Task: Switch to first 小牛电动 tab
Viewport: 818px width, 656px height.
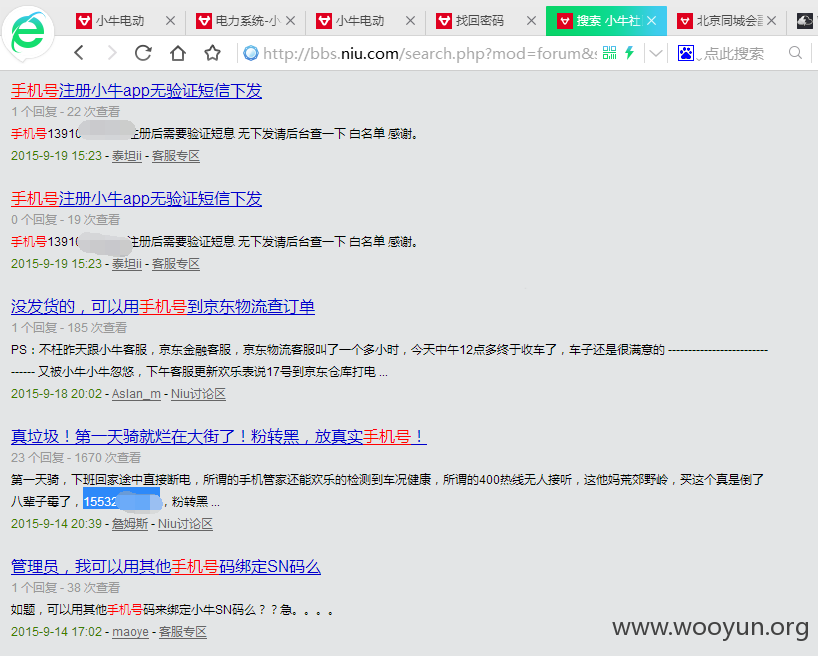Action: [119, 21]
